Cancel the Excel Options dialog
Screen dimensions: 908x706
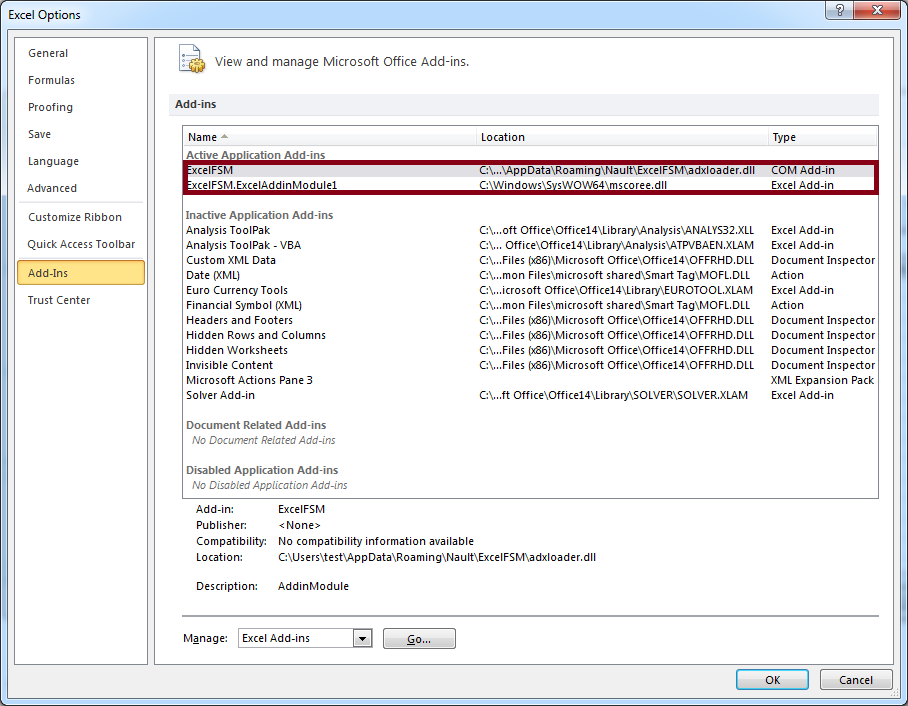pyautogui.click(x=855, y=680)
